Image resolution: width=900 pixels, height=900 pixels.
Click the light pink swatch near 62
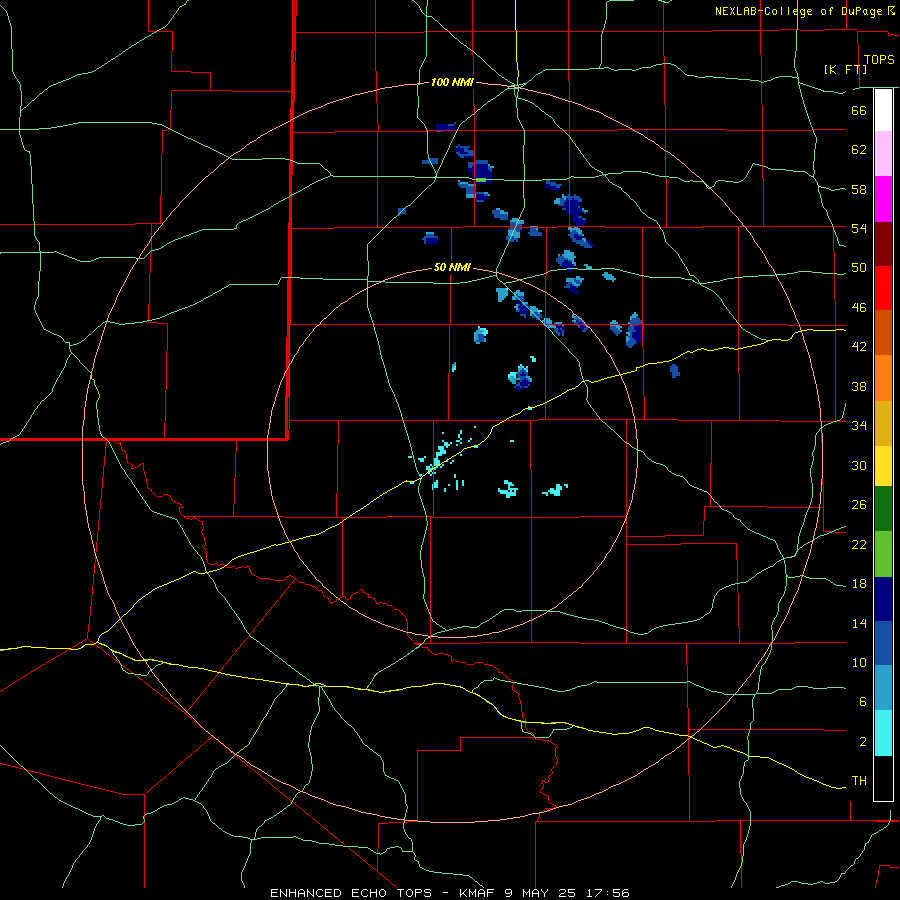coord(883,154)
